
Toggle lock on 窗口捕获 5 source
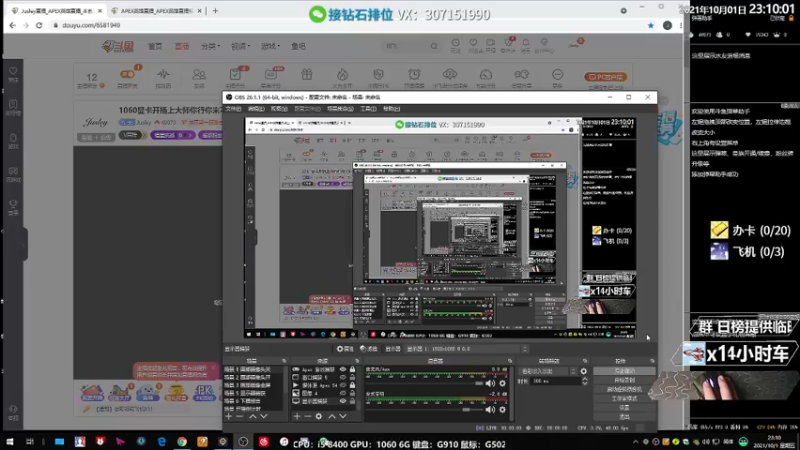click(352, 378)
